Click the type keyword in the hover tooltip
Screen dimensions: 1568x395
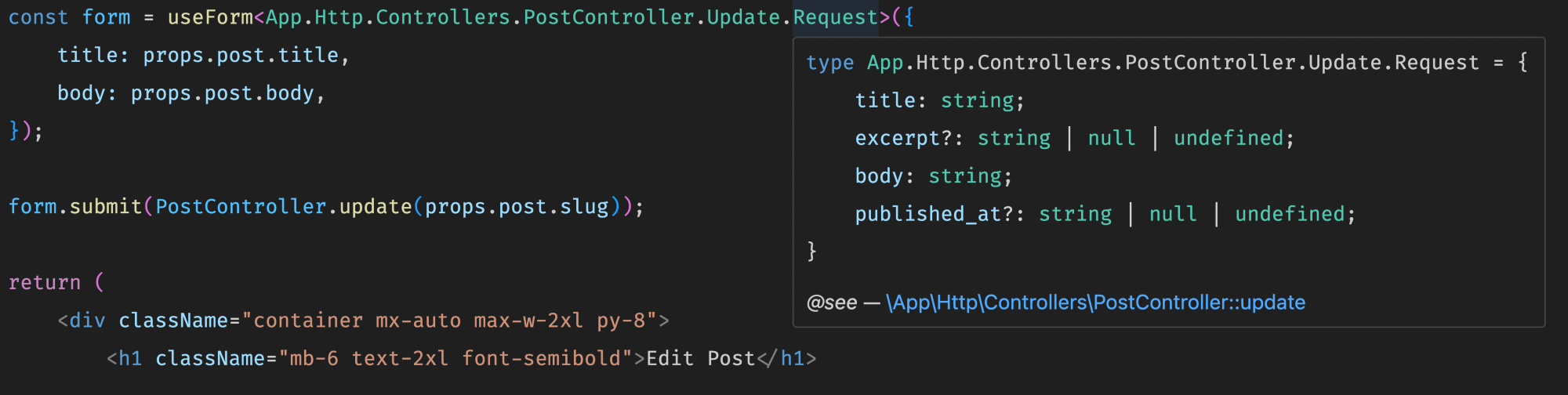point(830,63)
